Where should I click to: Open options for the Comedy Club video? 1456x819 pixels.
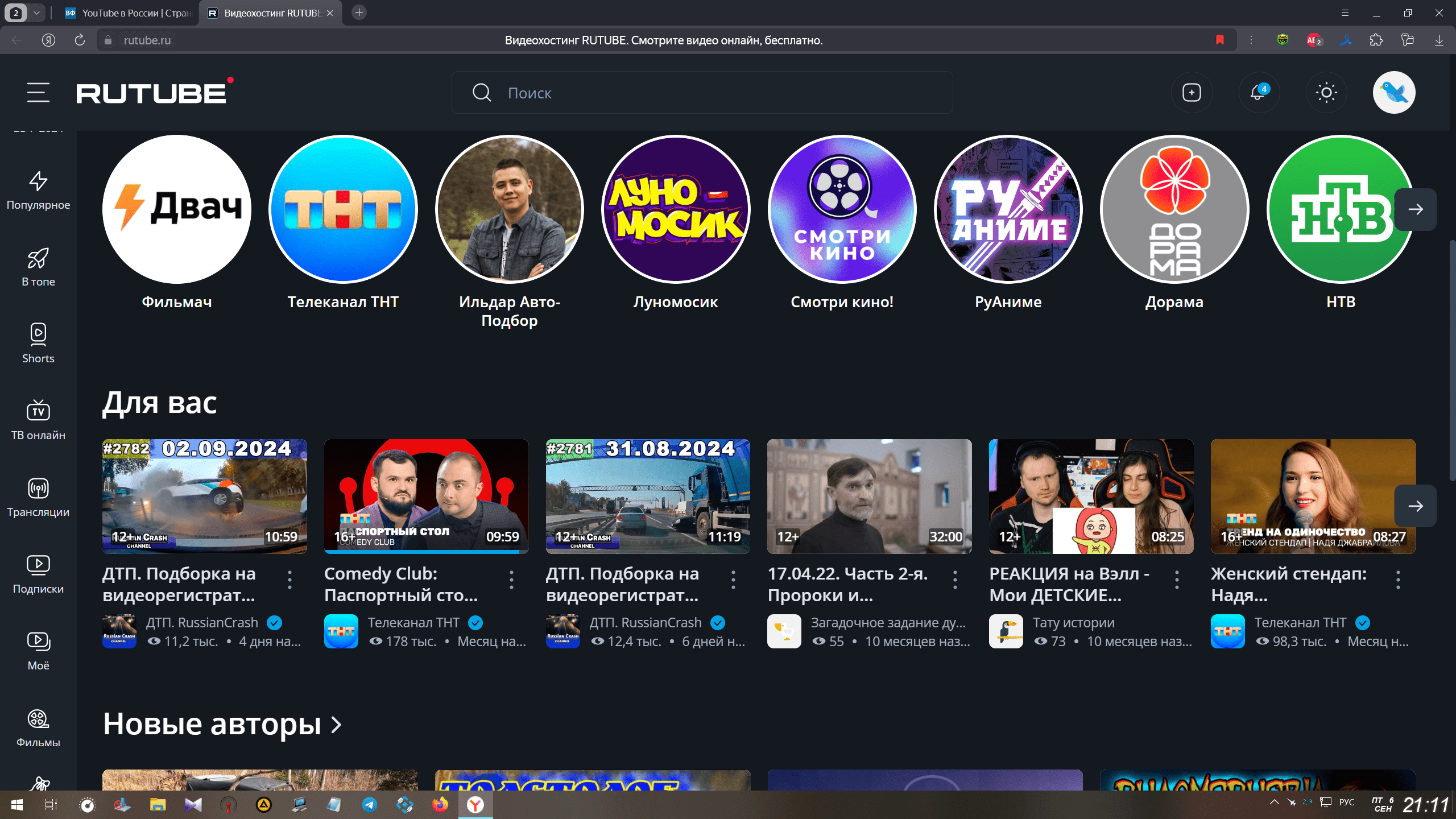(x=511, y=580)
